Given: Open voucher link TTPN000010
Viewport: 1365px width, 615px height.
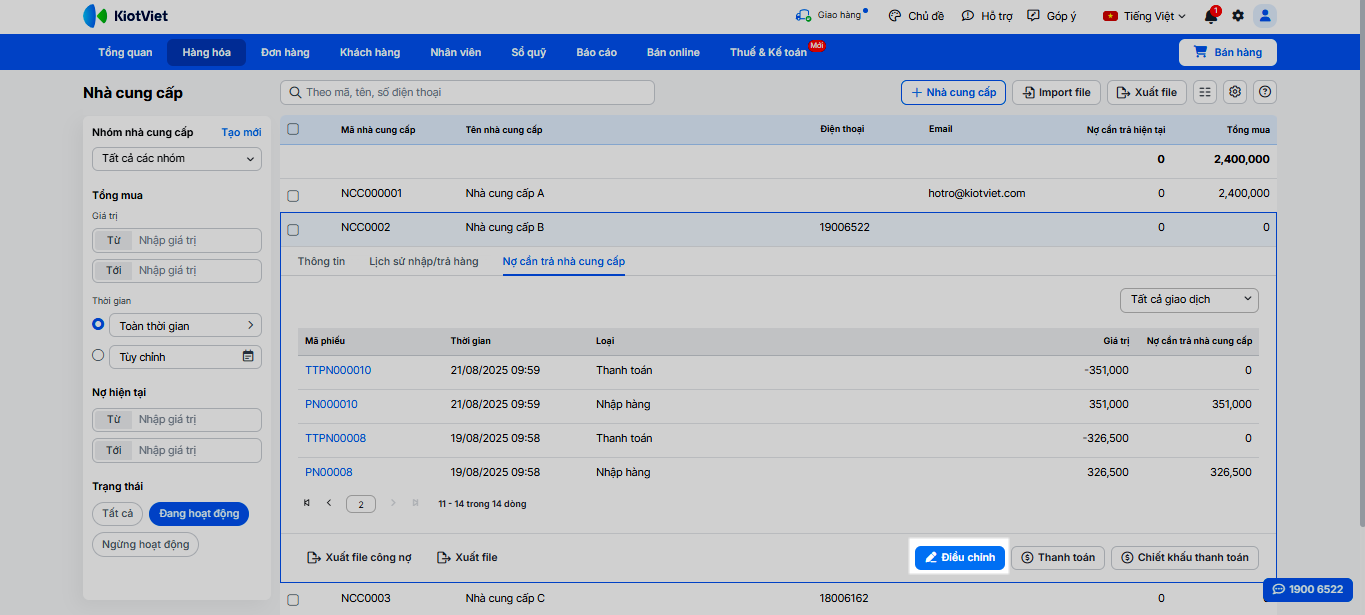Looking at the screenshot, I should [x=338, y=370].
